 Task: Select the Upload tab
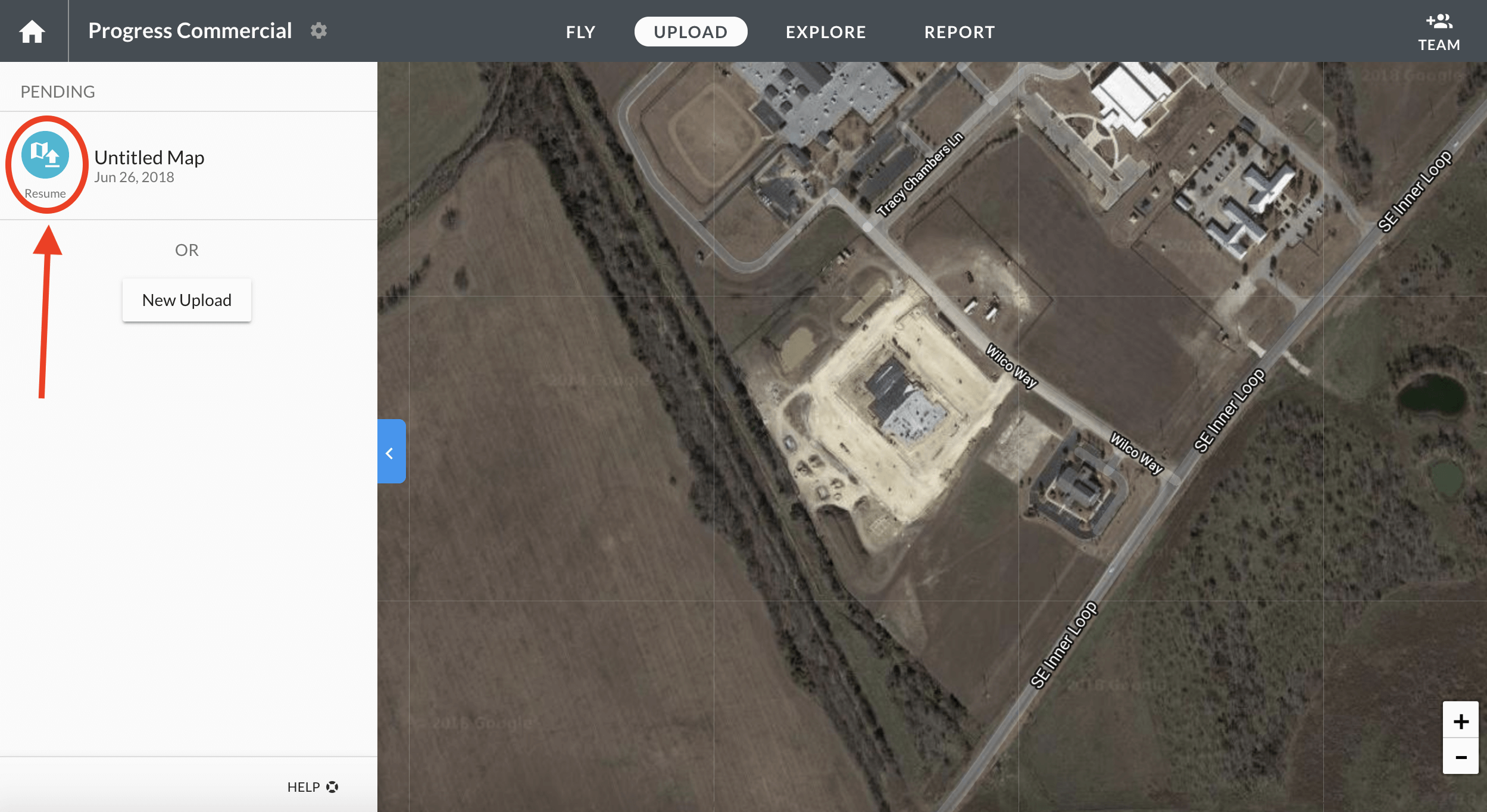pos(691,32)
